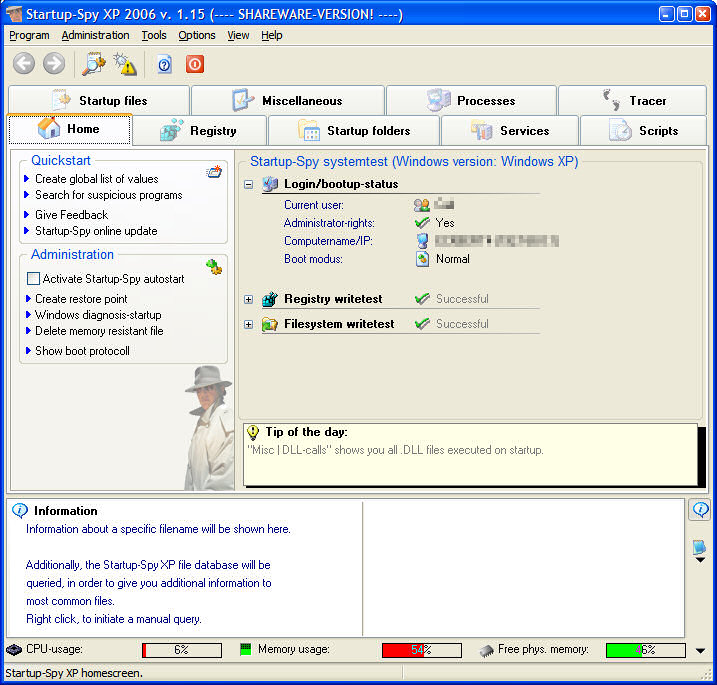Switch to the Scripts tab
This screenshot has height=685, width=717.
pos(643,131)
